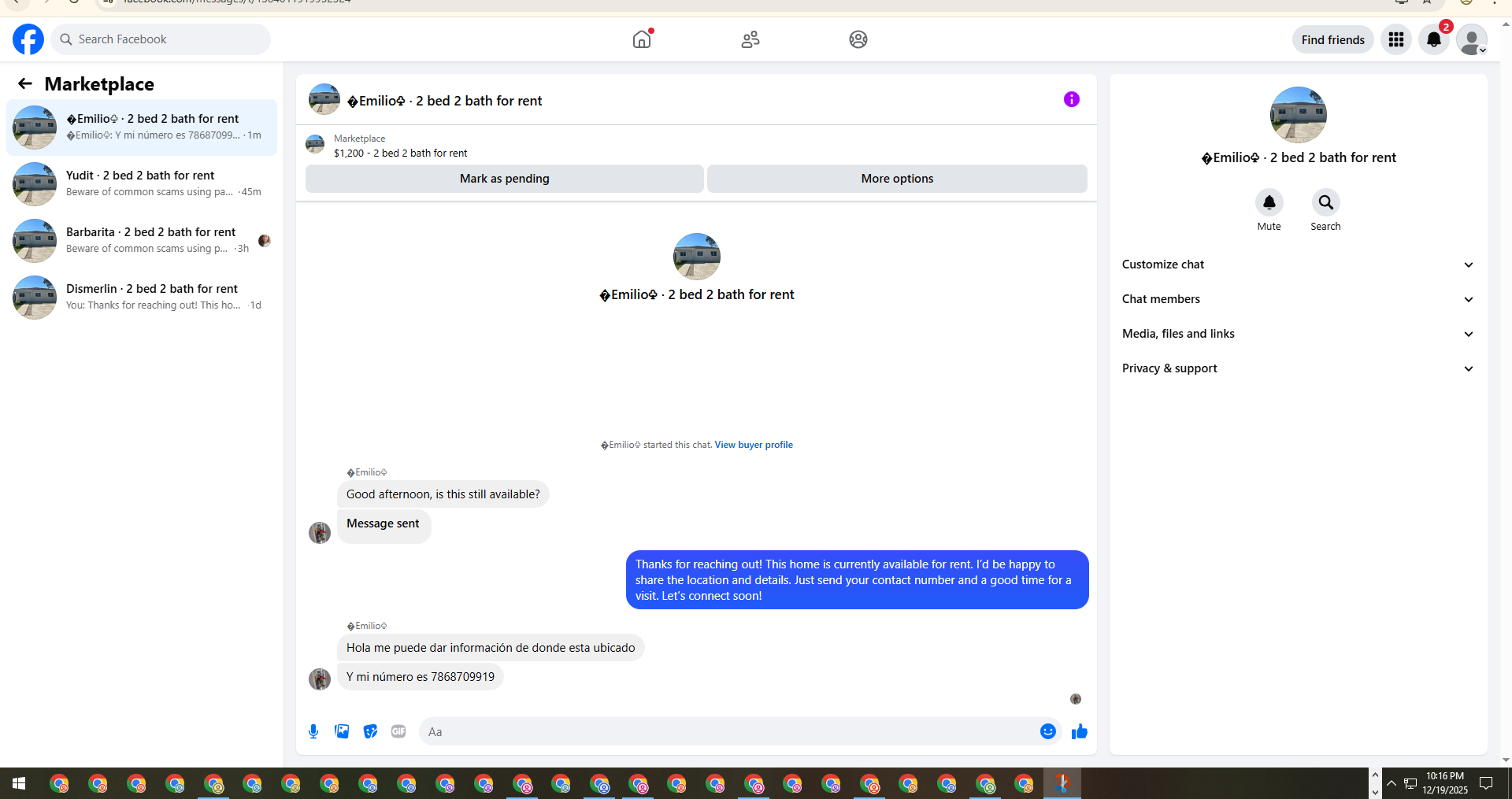Viewport: 1512px width, 799px height.
Task: Click Mark as pending button
Action: pos(505,179)
